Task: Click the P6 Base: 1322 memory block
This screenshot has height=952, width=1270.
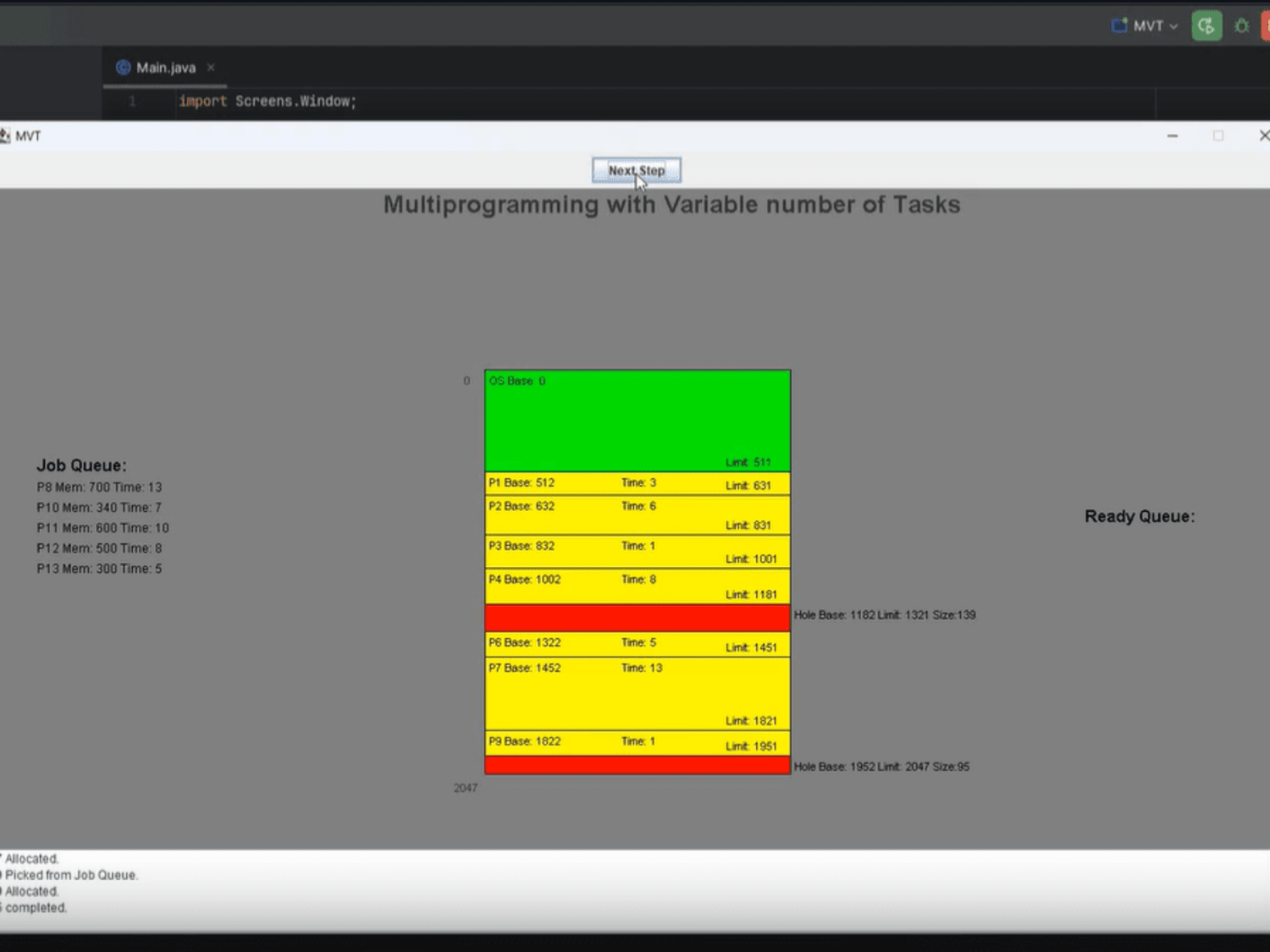Action: (x=638, y=645)
